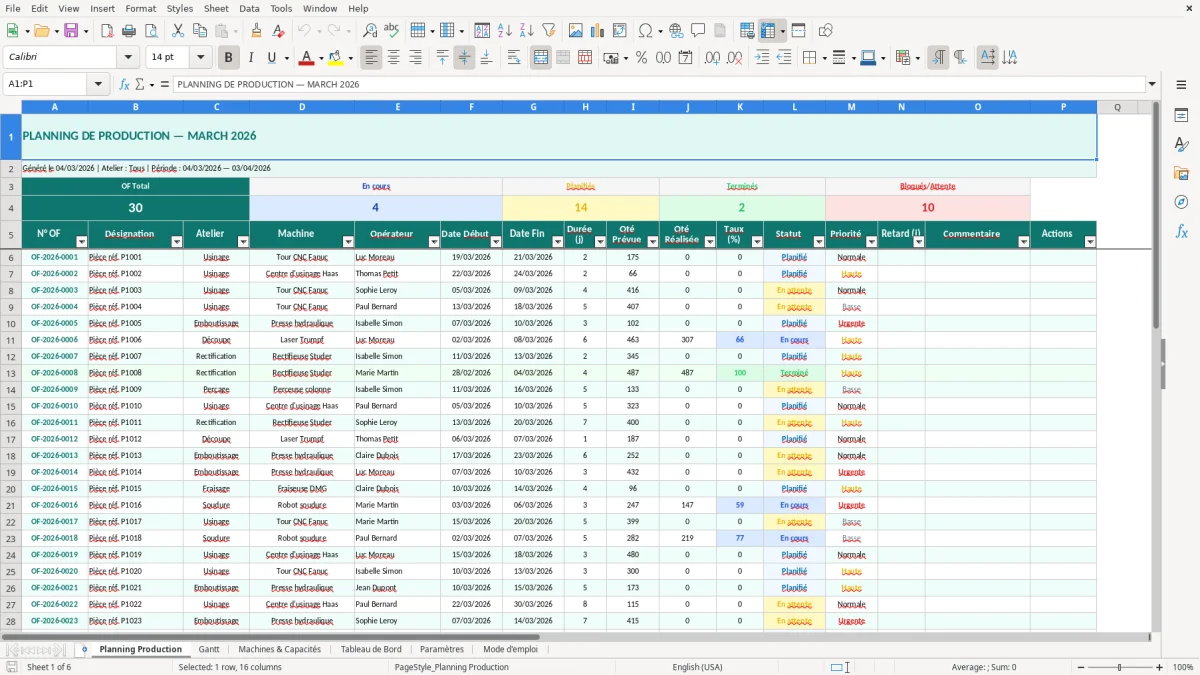Merge and center cells icon
This screenshot has height=675, width=1200.
[541, 58]
